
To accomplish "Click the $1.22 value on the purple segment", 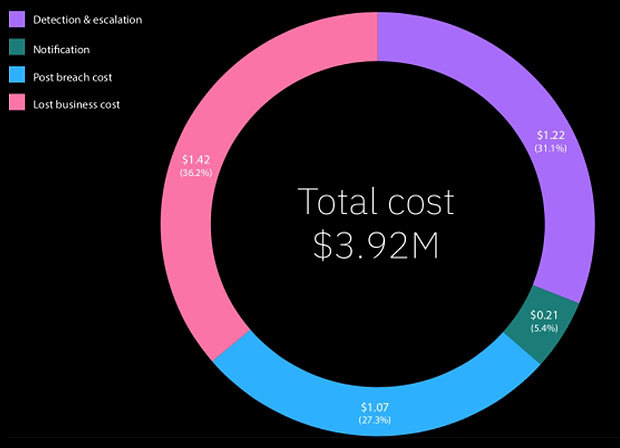I will pos(550,135).
